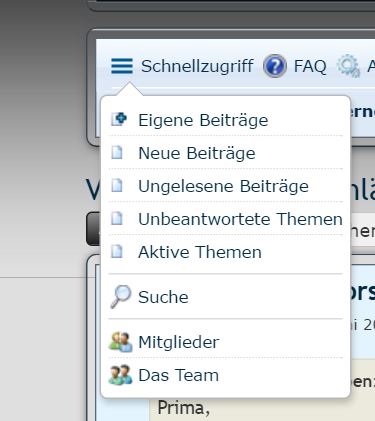Open the Mitglieder link
Image resolution: width=375 pixels, height=421 pixels.
click(x=179, y=342)
